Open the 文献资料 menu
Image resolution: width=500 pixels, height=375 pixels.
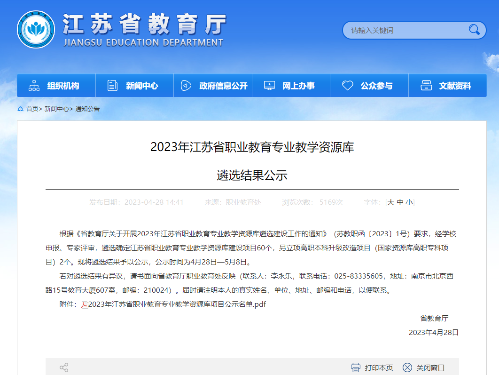[x=448, y=86]
